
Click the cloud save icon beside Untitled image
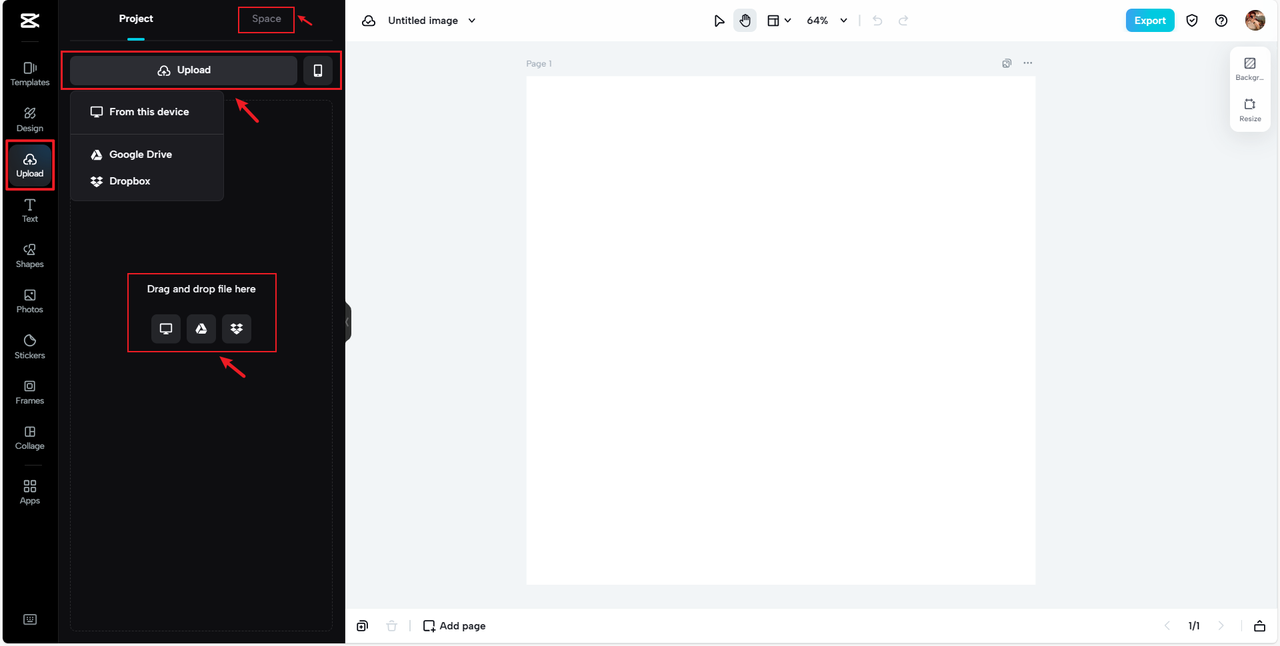[x=369, y=20]
